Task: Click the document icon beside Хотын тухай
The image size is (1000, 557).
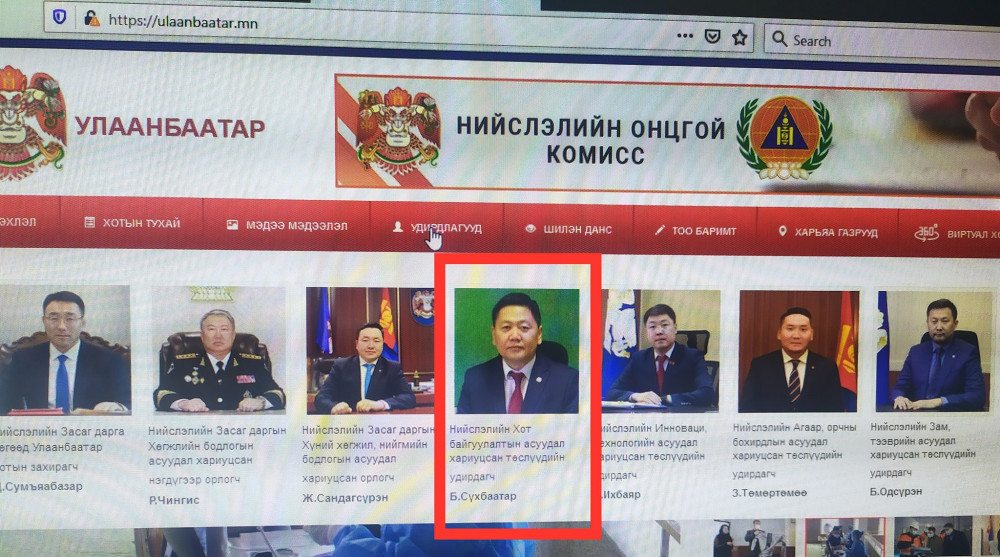Action: (89, 222)
